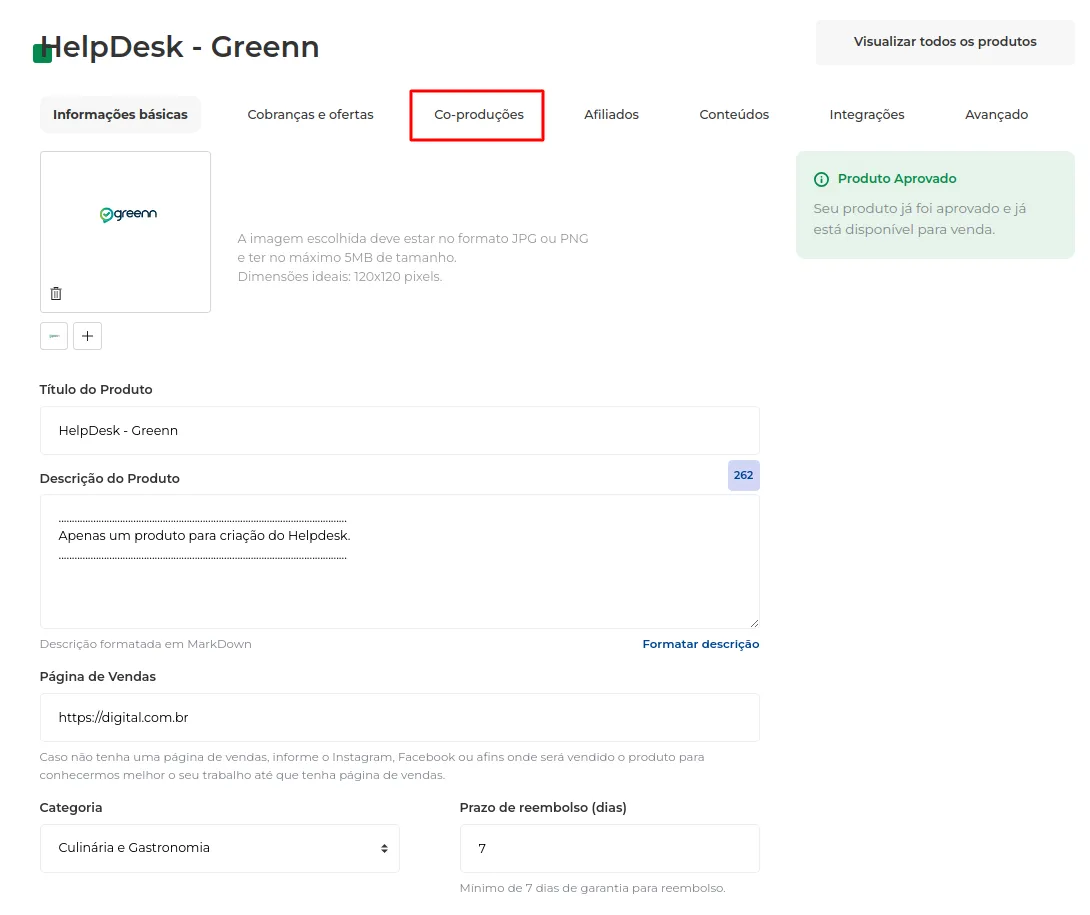The width and height of the screenshot is (1090, 915).
Task: Open the Conteúdos tab
Action: (x=734, y=115)
